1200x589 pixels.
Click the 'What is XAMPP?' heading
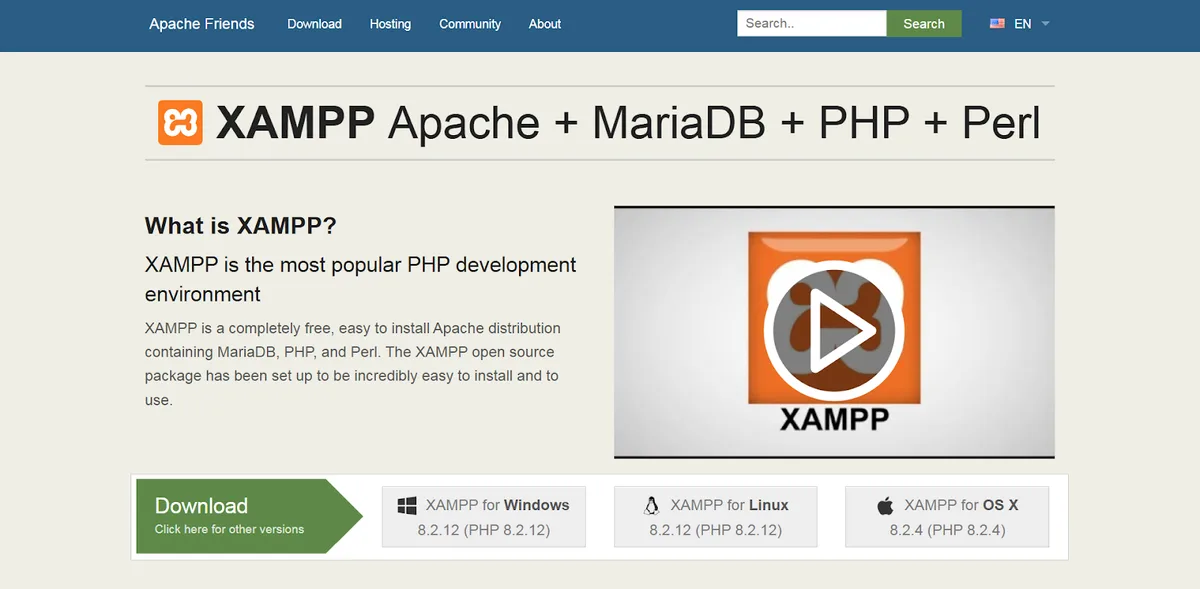pyautogui.click(x=241, y=225)
